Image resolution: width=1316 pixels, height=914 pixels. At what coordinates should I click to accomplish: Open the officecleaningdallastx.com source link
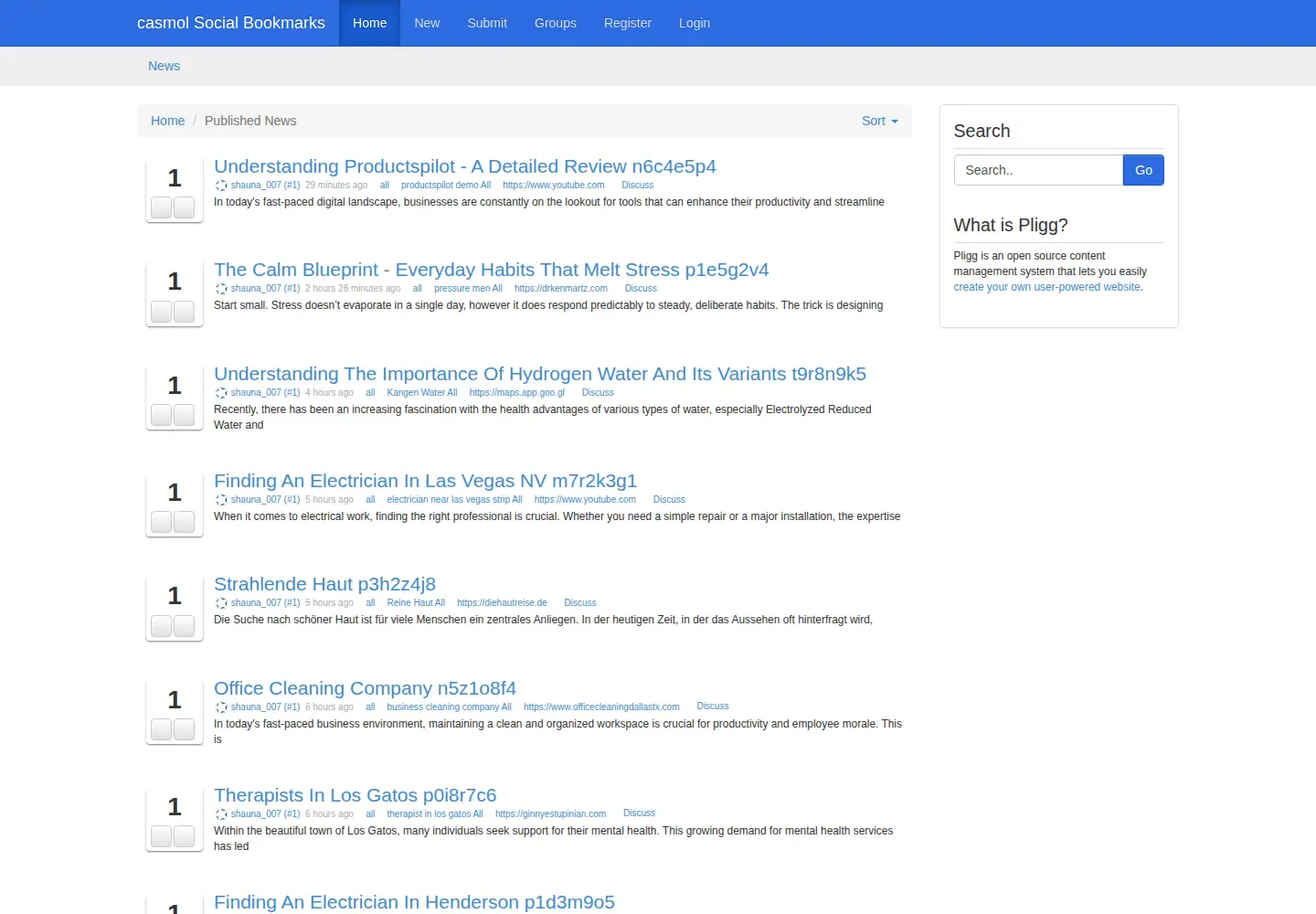[x=601, y=707]
